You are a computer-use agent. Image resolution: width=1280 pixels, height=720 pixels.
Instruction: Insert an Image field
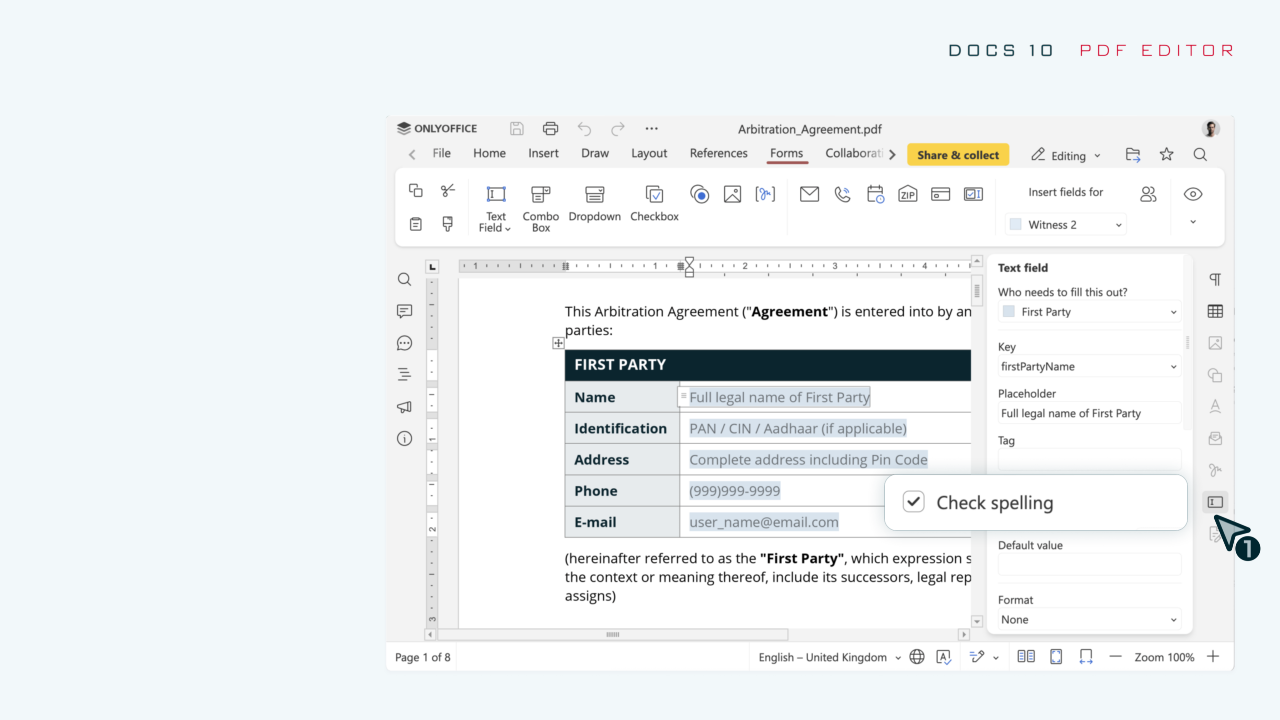[x=732, y=194]
